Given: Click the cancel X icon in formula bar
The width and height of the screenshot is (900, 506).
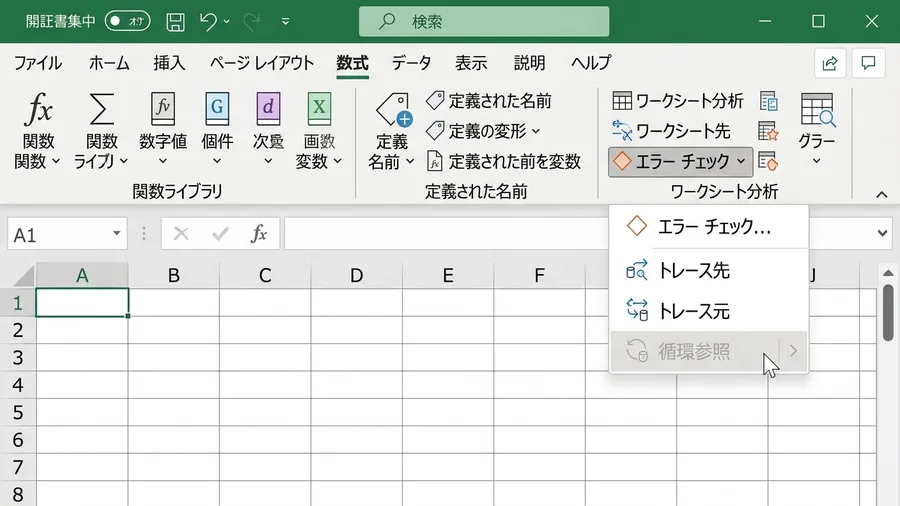Looking at the screenshot, I should click(x=181, y=233).
